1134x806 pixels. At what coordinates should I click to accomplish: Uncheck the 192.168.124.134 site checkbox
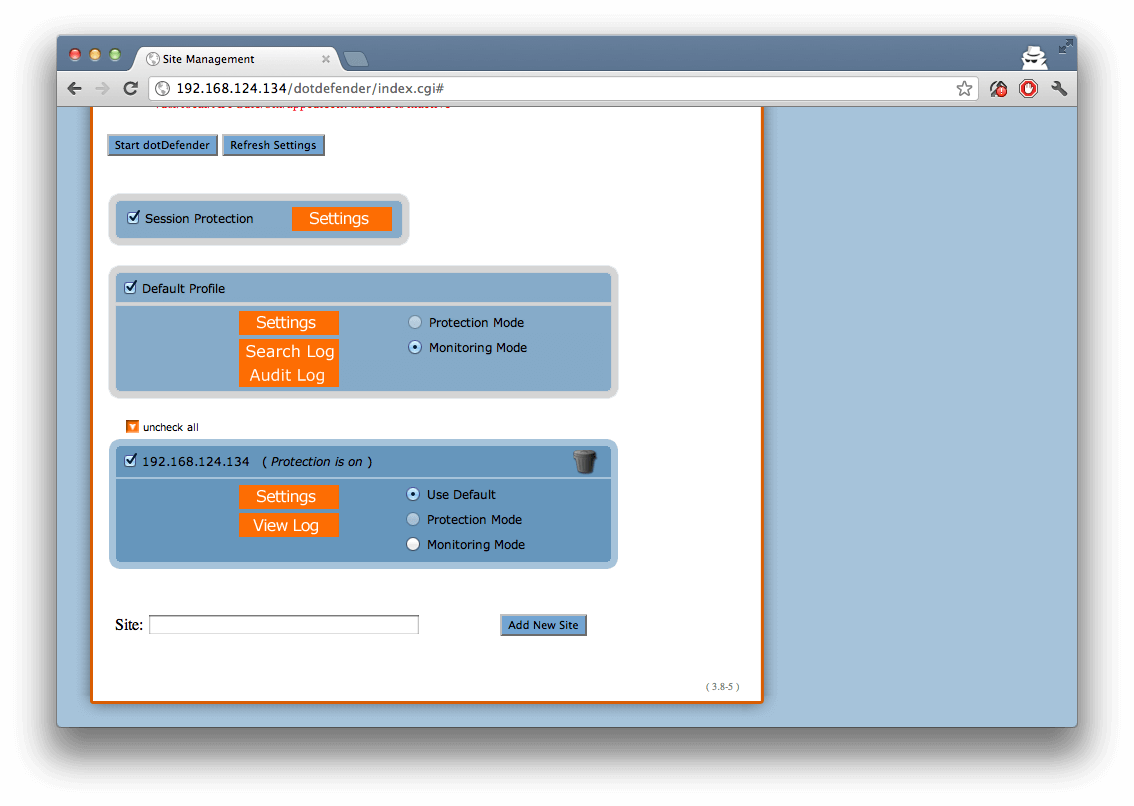click(x=130, y=461)
